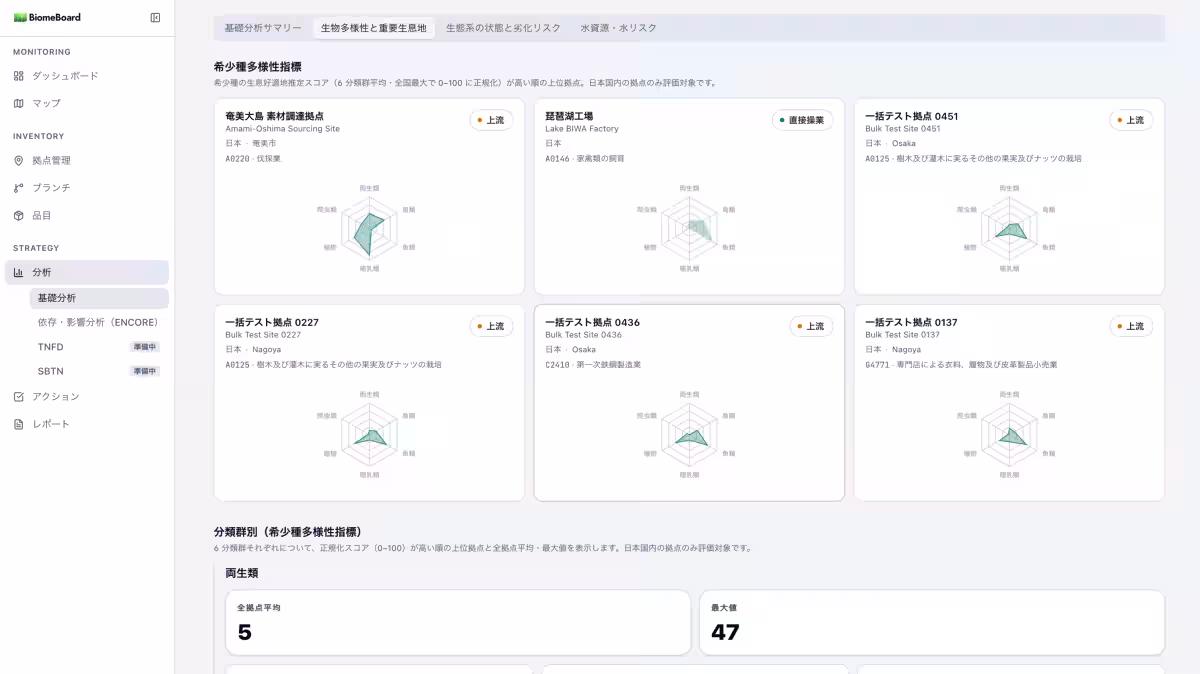This screenshot has width=1200, height=674.
Task: Switch to 基礎分析サマリー tab
Action: coord(263,28)
